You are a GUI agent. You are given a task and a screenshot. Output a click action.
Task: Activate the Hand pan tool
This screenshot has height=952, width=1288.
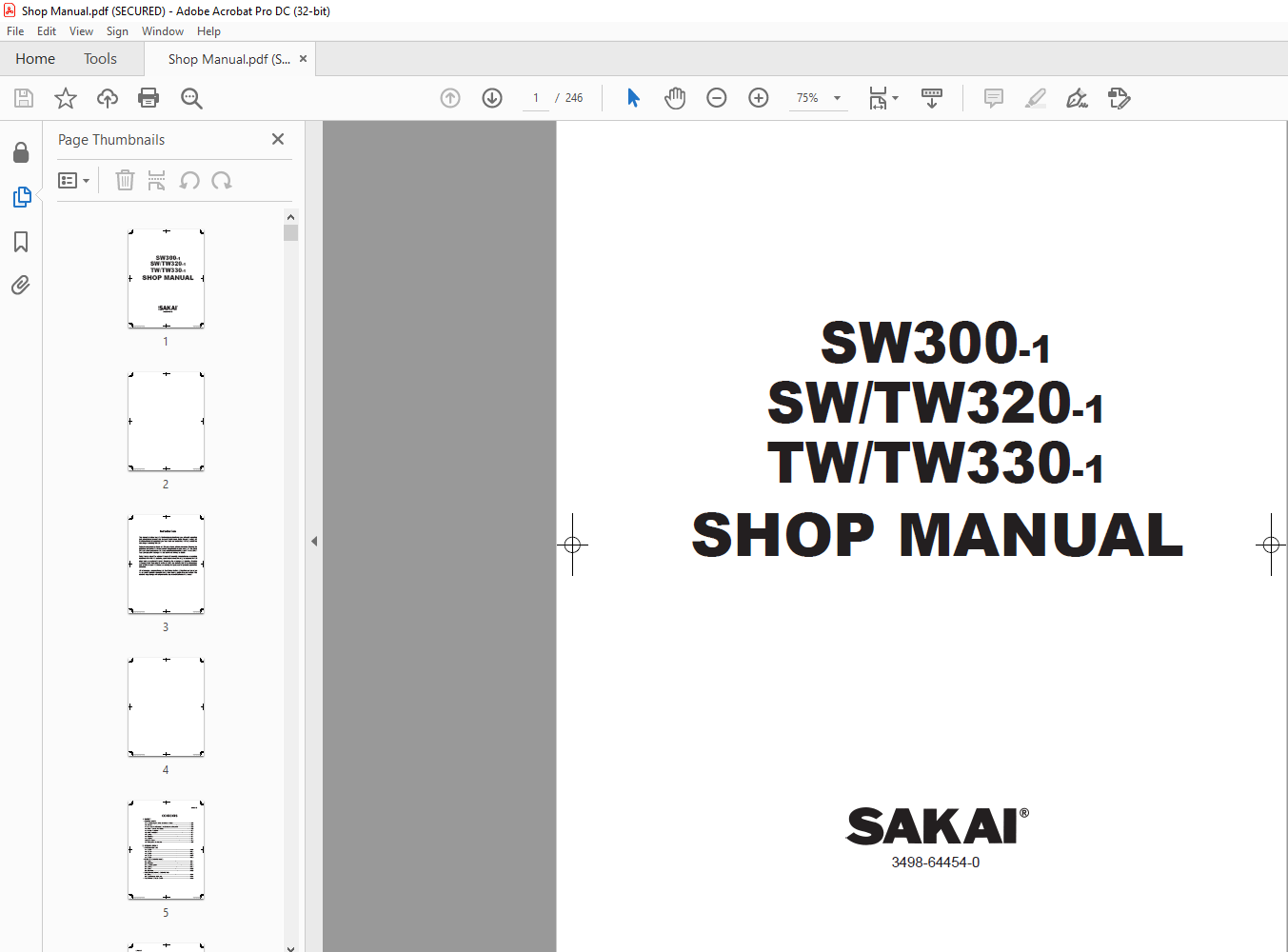pyautogui.click(x=675, y=98)
